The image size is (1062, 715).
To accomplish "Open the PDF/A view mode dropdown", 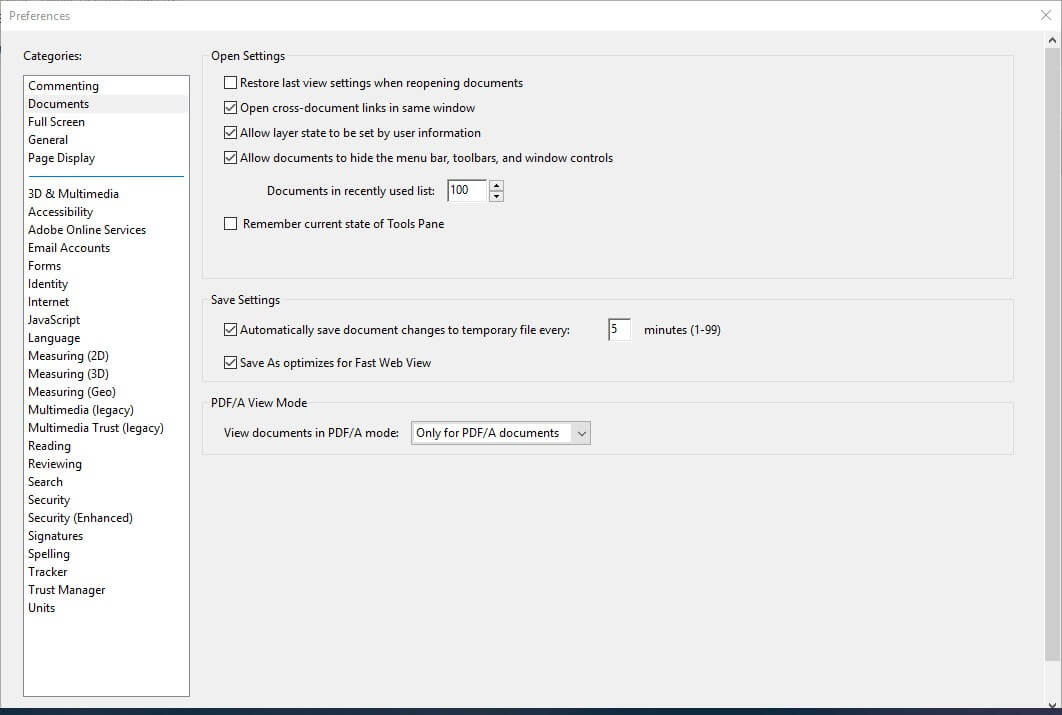I will [501, 433].
